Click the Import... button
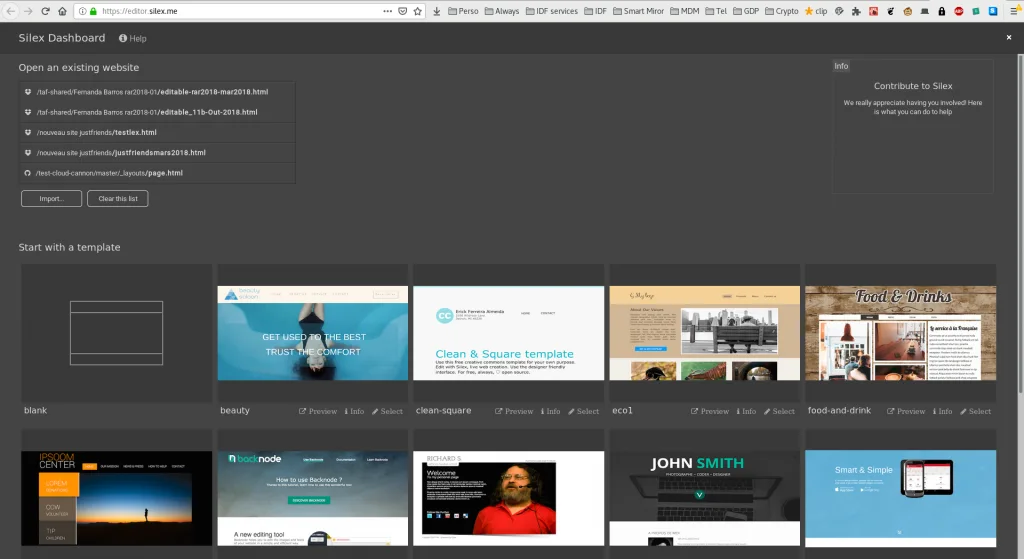Screen dimensions: 1024x559 click(51, 199)
